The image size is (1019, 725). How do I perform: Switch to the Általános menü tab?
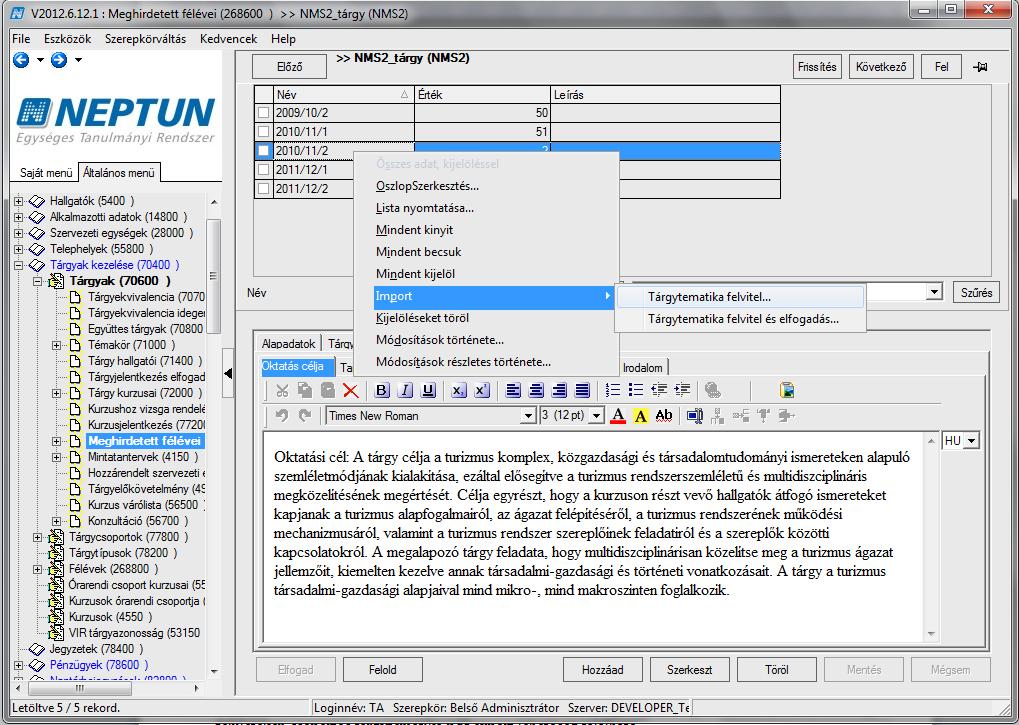tap(119, 173)
